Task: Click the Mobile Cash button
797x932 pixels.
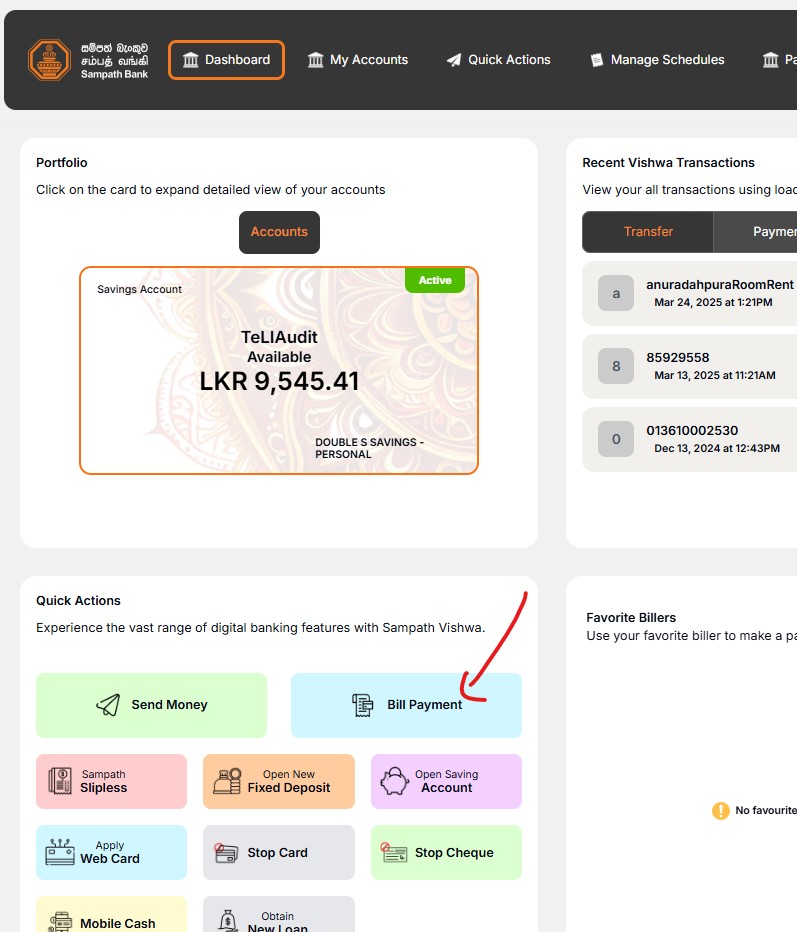Action: 111,918
